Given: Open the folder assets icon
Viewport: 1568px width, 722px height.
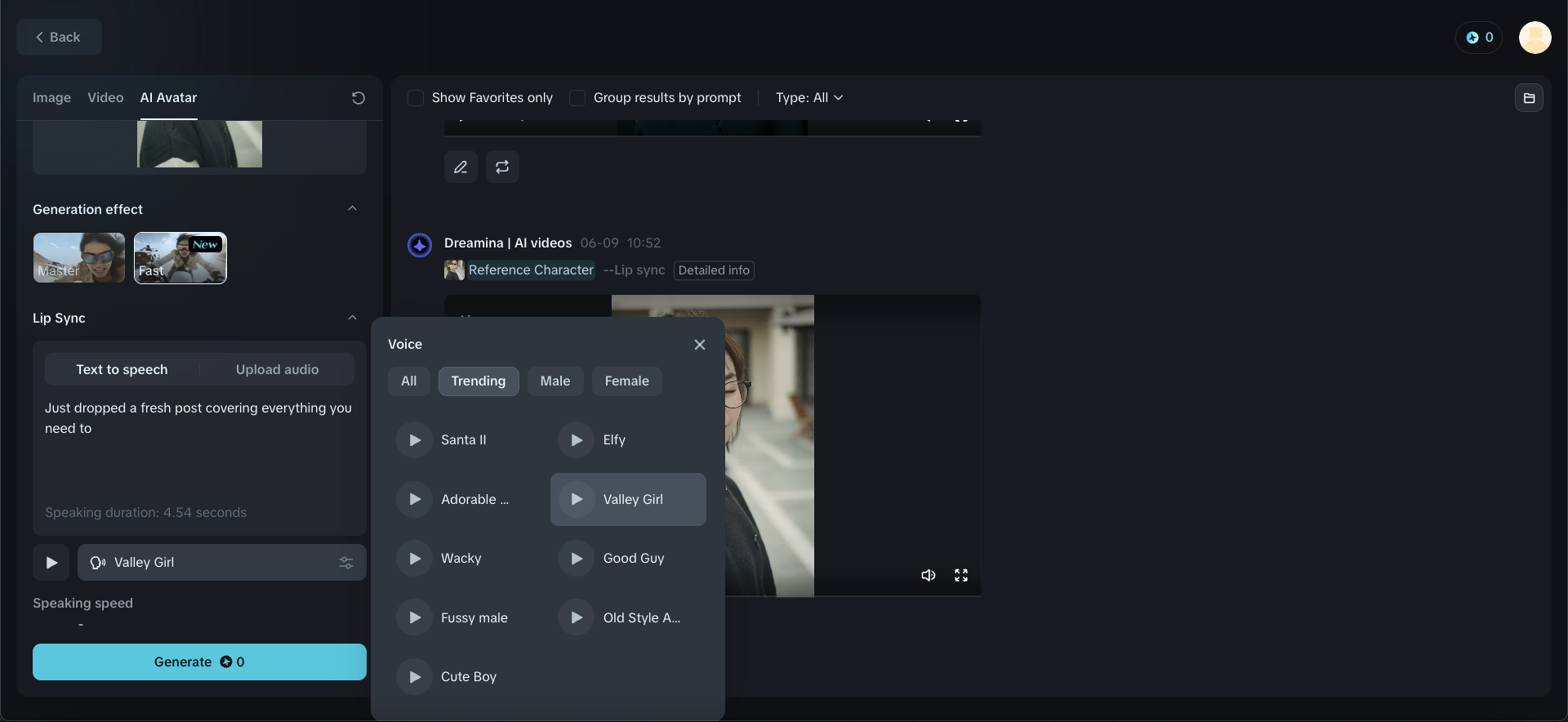Looking at the screenshot, I should [1529, 98].
